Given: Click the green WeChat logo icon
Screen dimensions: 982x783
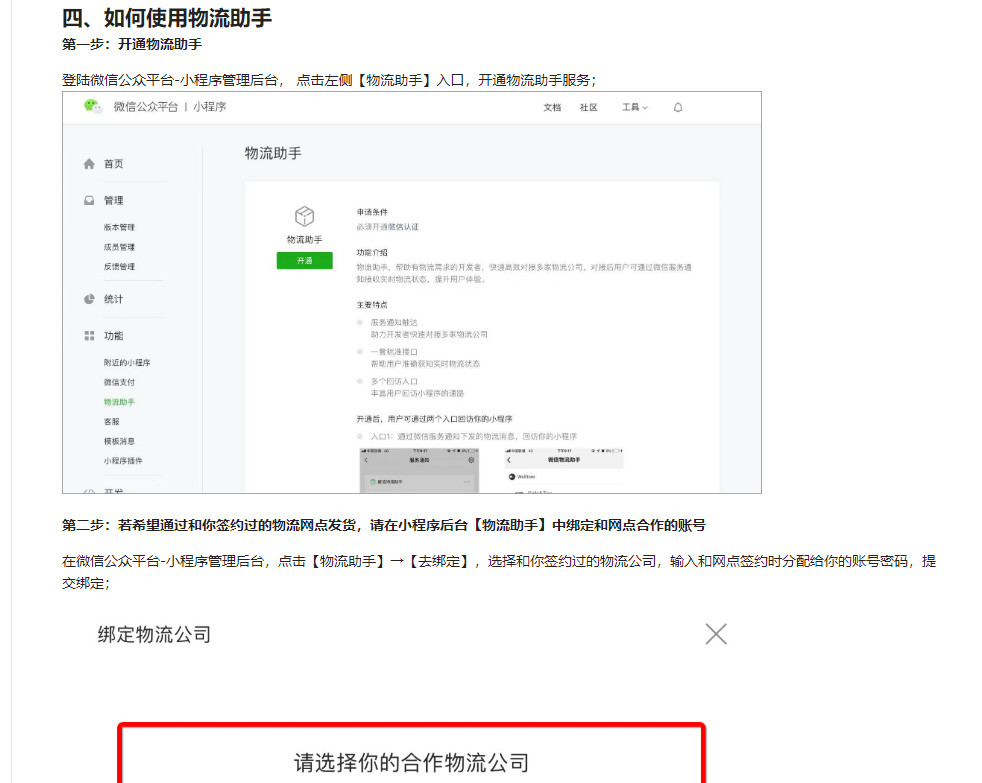Looking at the screenshot, I should (93, 106).
